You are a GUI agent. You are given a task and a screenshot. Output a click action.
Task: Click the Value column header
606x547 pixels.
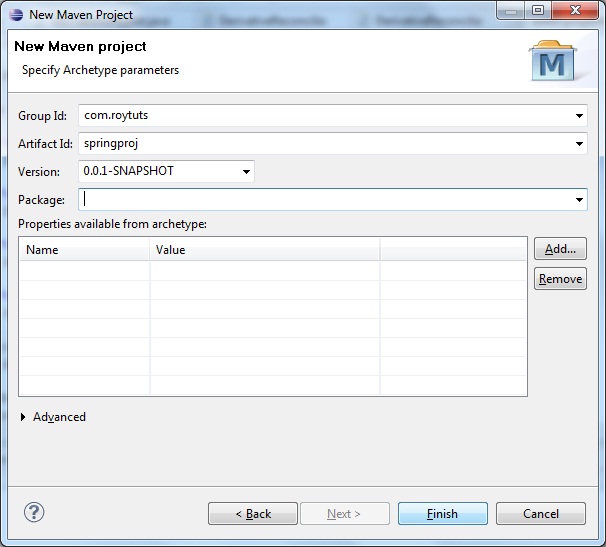pyautogui.click(x=265, y=250)
